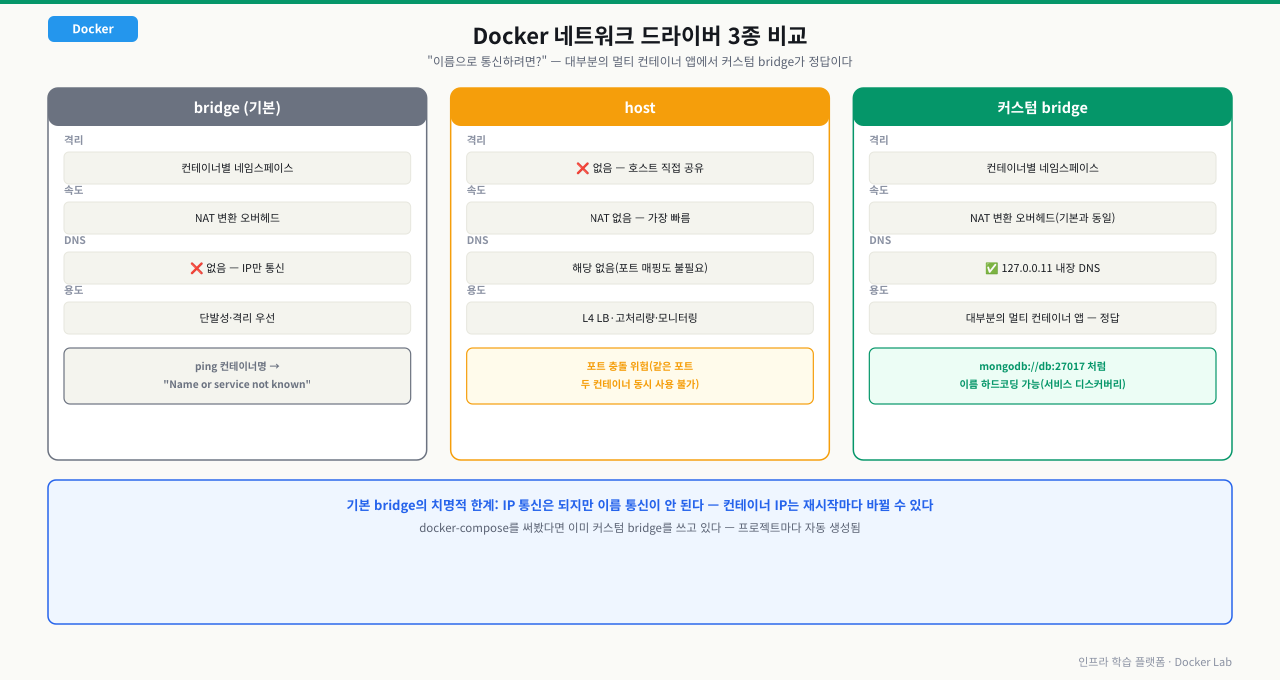Click the title 'Docker 네트워크 드라이버 3종 비교'
The height and width of the screenshot is (680, 1280).
pos(640,36)
